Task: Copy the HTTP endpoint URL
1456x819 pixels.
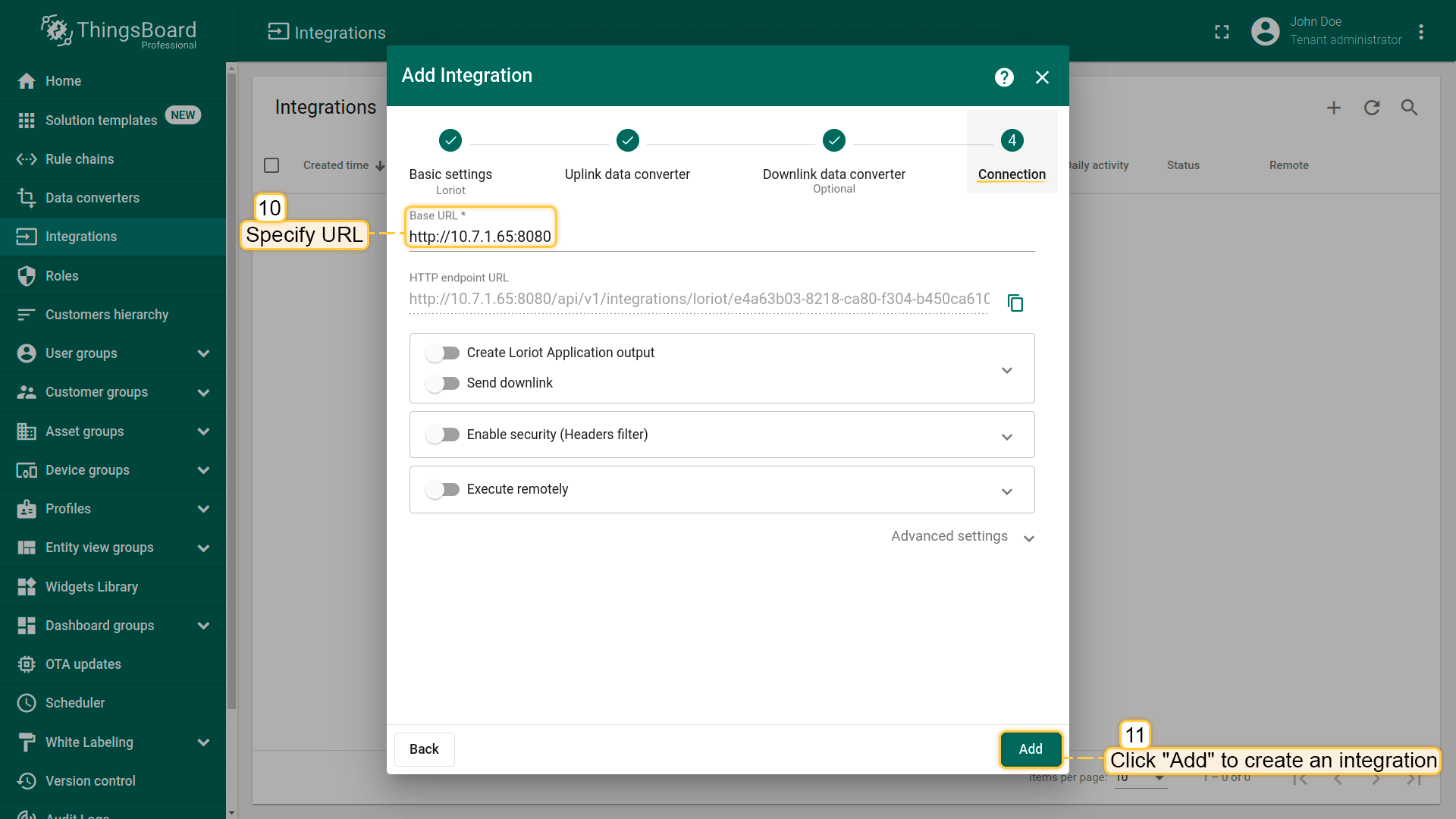Action: [x=1015, y=303]
